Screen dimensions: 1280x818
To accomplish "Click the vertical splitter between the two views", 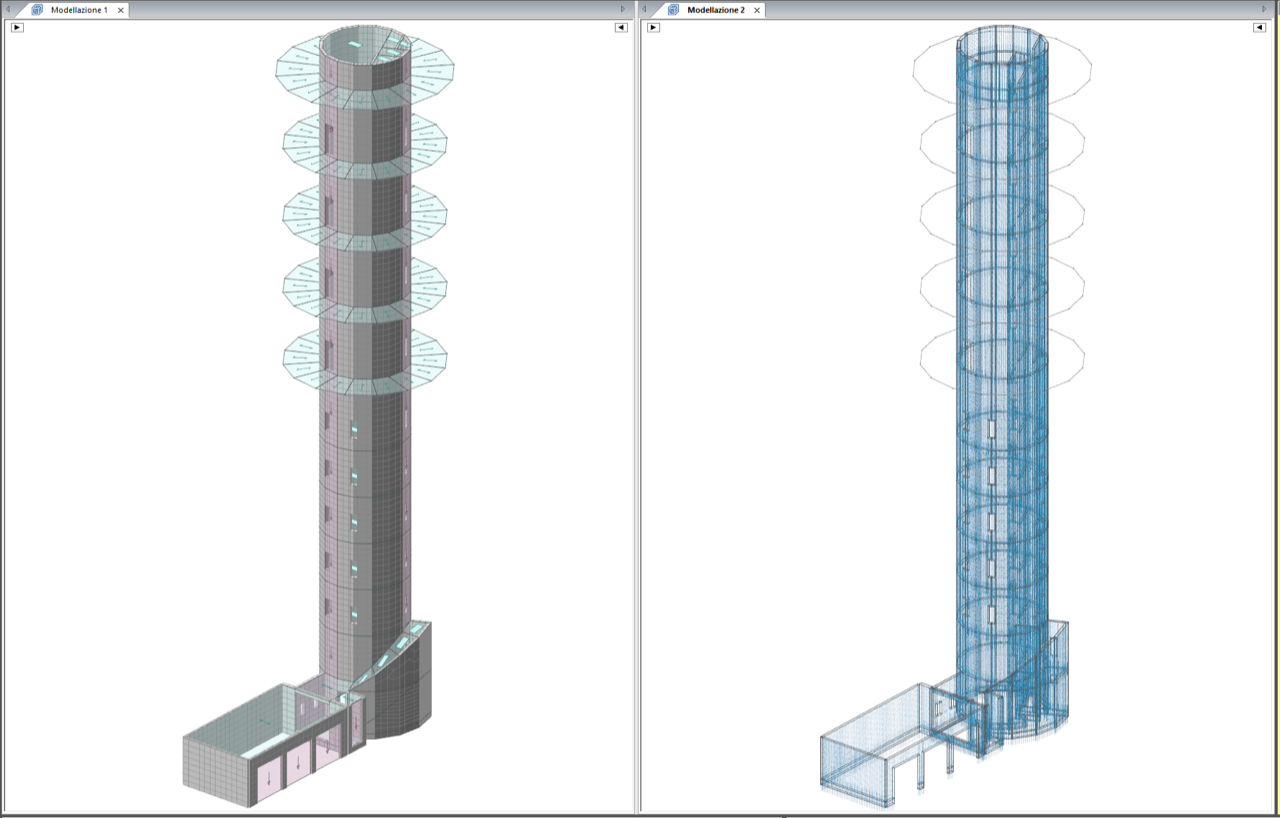I will [637, 400].
